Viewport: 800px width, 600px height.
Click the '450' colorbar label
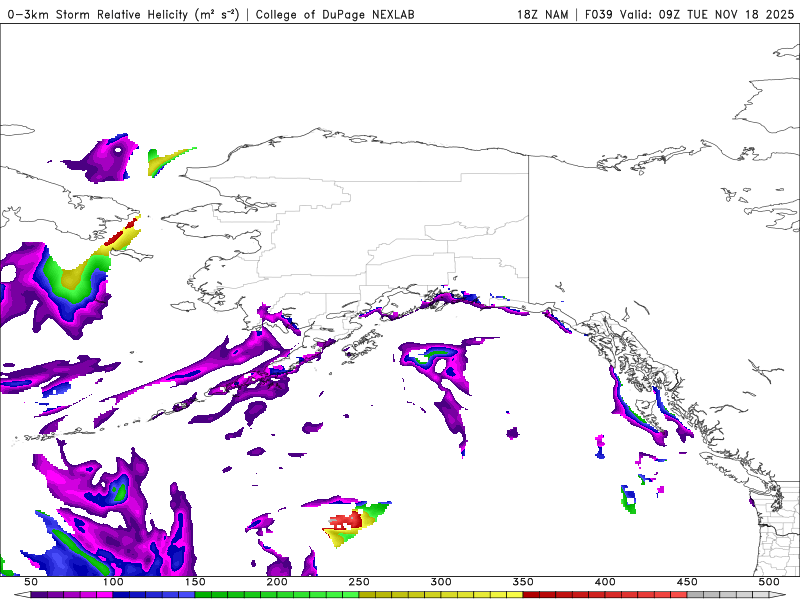click(687, 582)
